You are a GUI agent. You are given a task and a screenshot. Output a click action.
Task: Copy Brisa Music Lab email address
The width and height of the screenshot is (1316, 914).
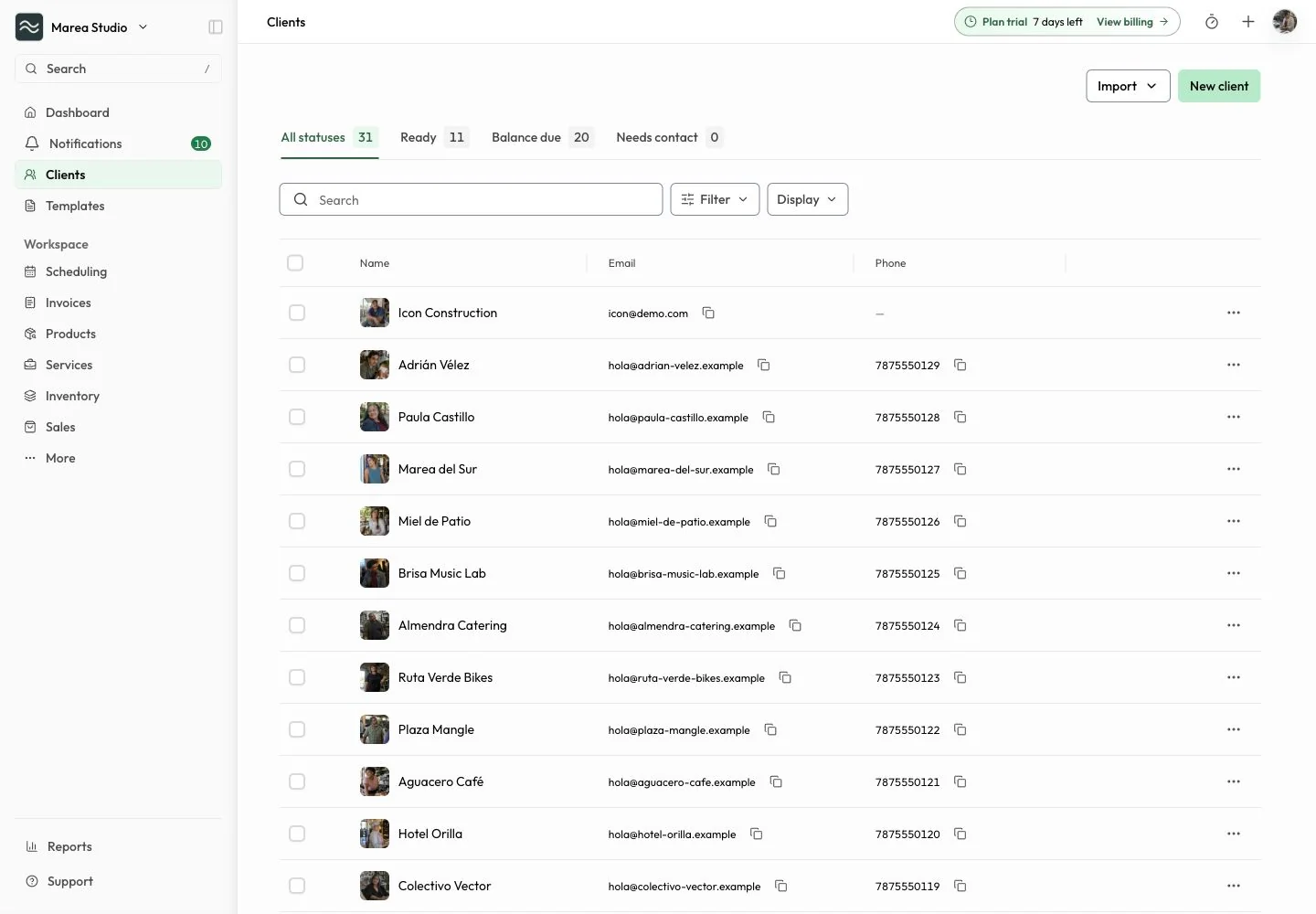tap(780, 573)
